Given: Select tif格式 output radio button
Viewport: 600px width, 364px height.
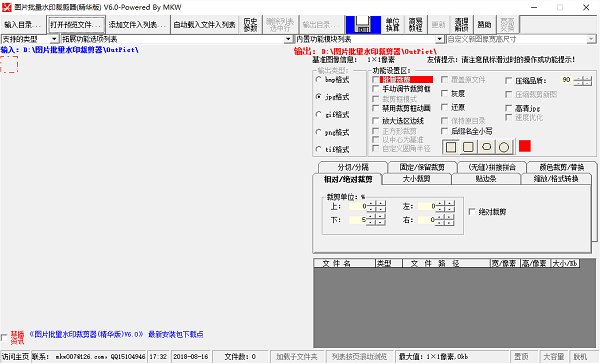Looking at the screenshot, I should [x=318, y=149].
